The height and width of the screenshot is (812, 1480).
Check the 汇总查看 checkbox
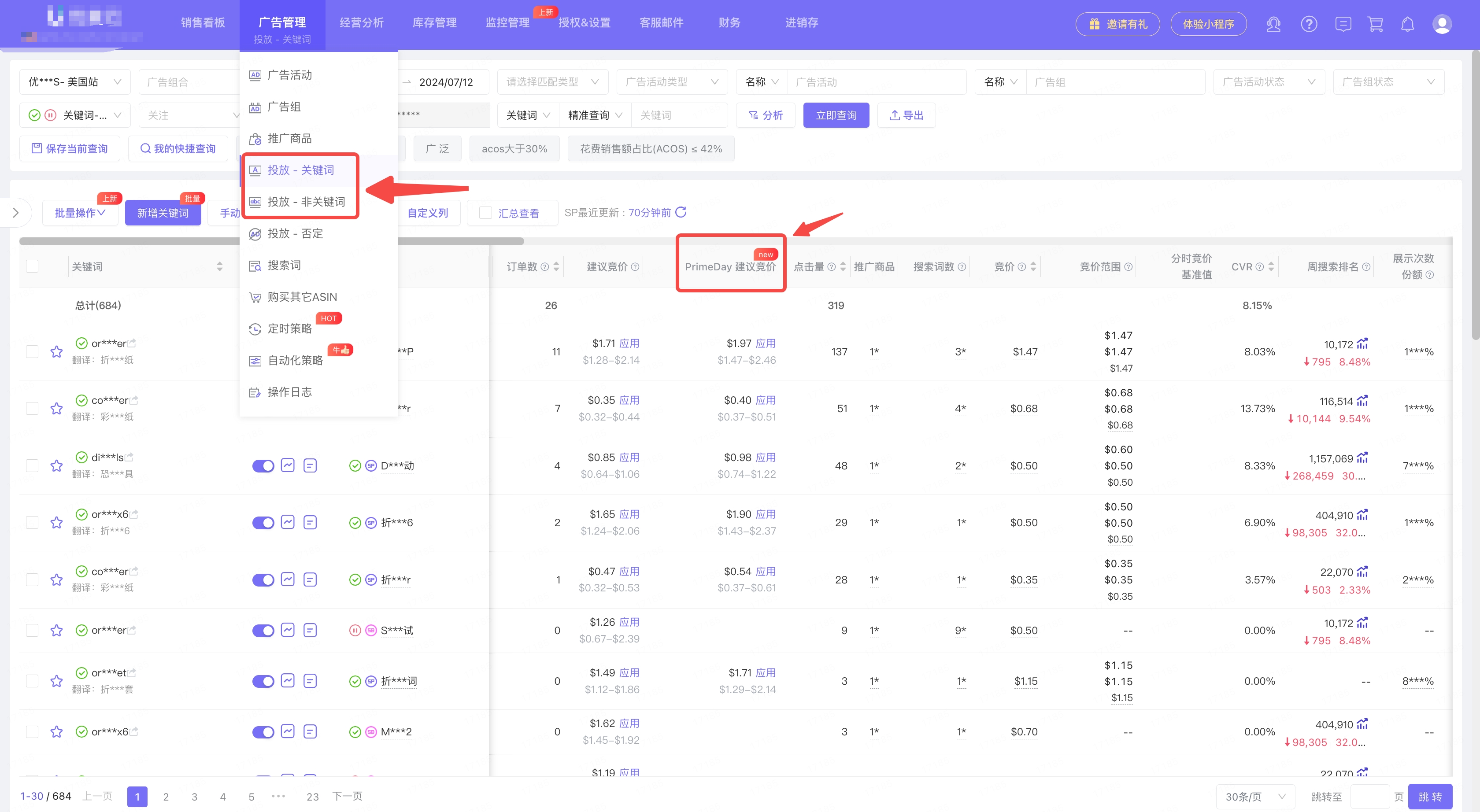485,213
